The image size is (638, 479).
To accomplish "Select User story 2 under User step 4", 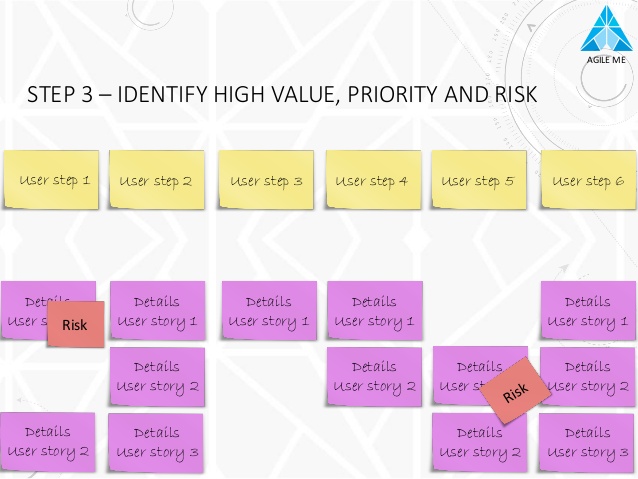I will coord(374,376).
